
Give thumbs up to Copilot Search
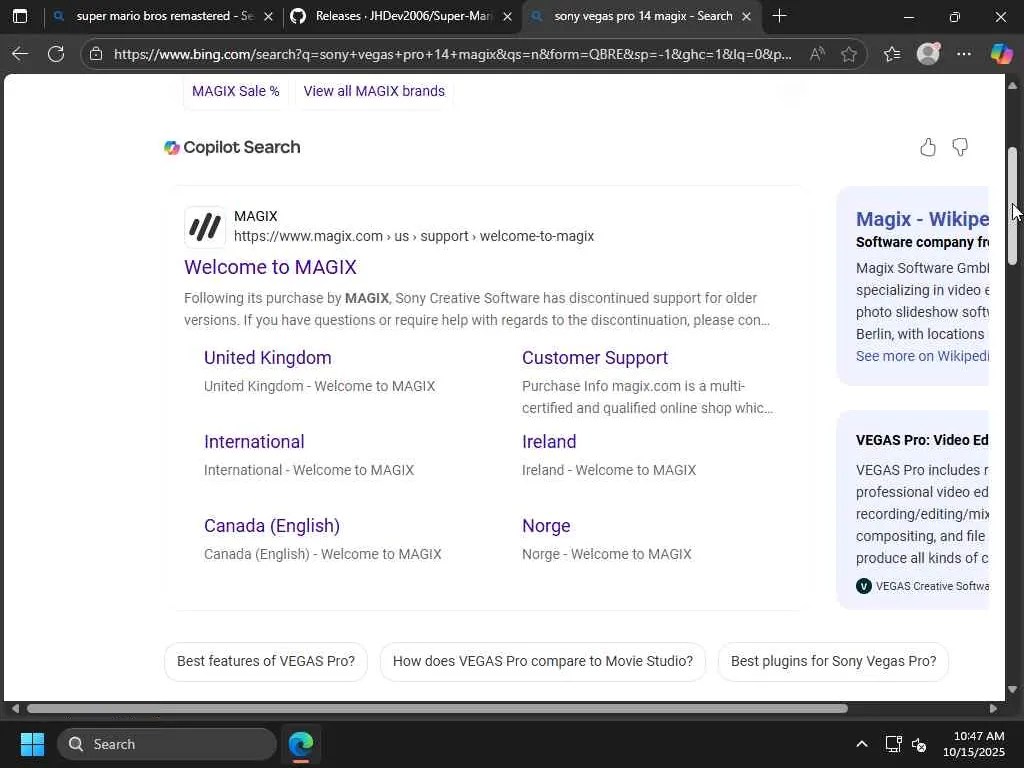pyautogui.click(x=927, y=148)
